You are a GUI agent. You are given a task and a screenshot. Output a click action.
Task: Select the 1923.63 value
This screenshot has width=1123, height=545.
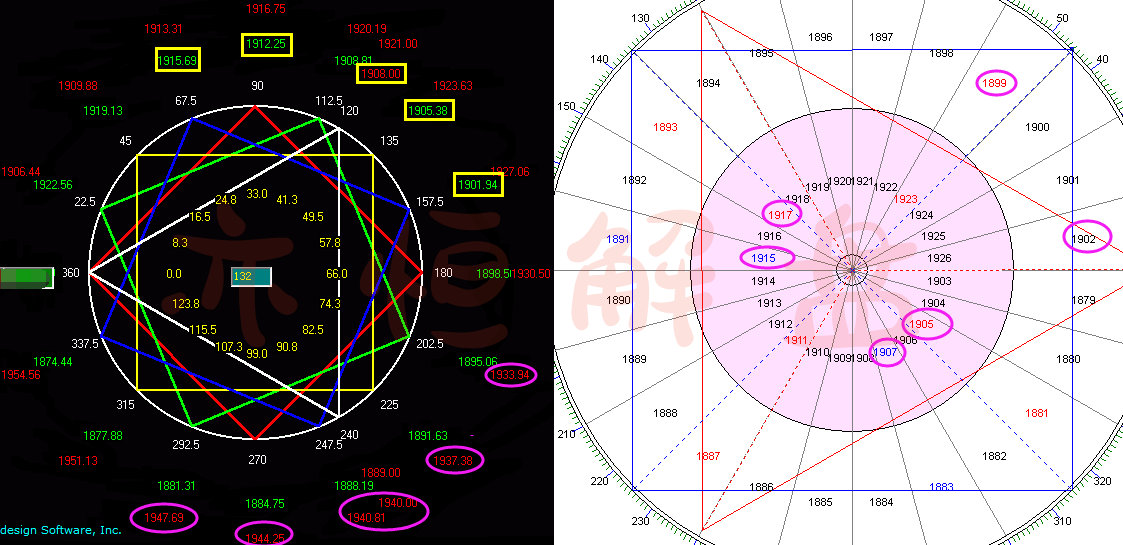tap(453, 86)
